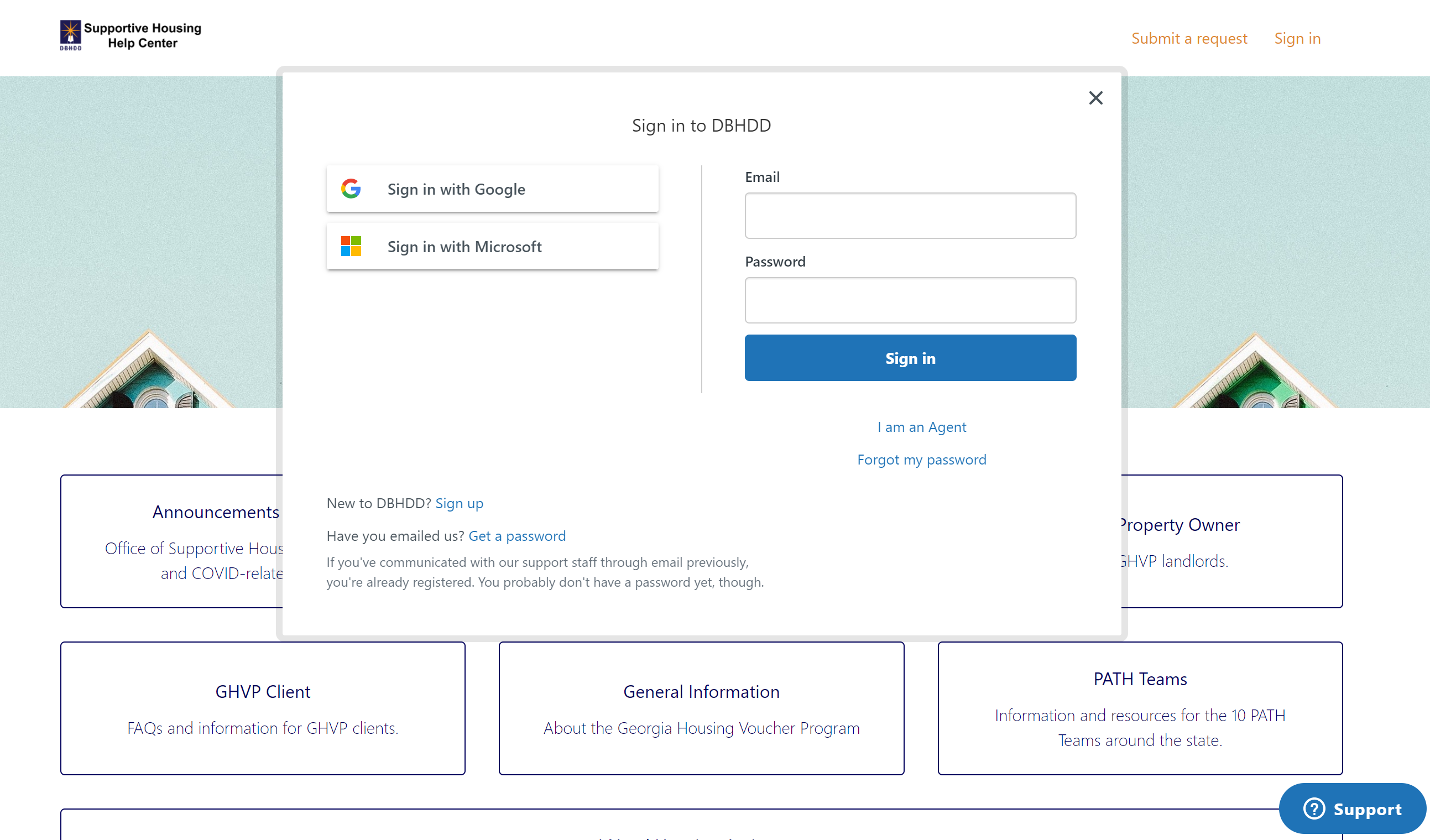
Task: Open Submit a request in header
Action: [x=1188, y=38]
